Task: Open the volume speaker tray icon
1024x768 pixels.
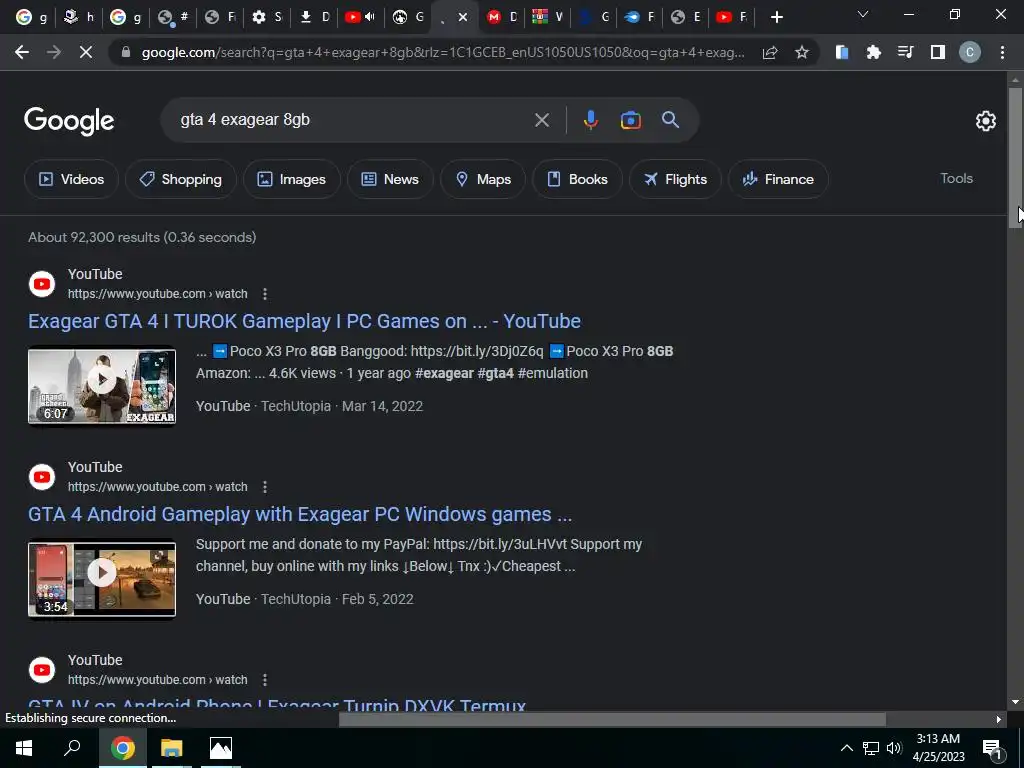Action: pos(894,748)
